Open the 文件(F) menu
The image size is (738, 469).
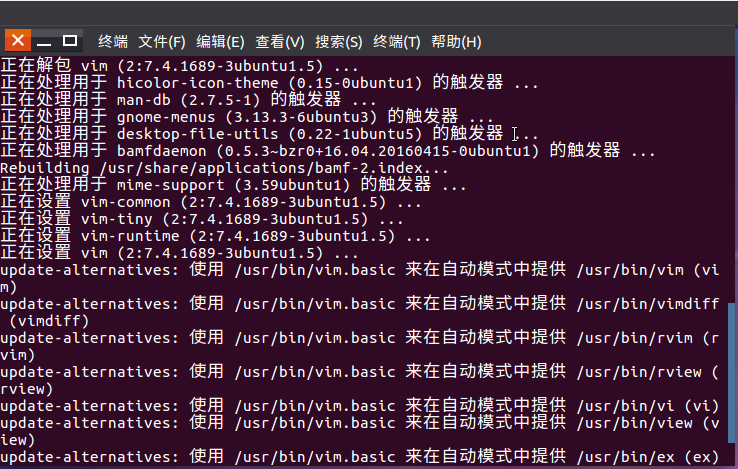[162, 42]
